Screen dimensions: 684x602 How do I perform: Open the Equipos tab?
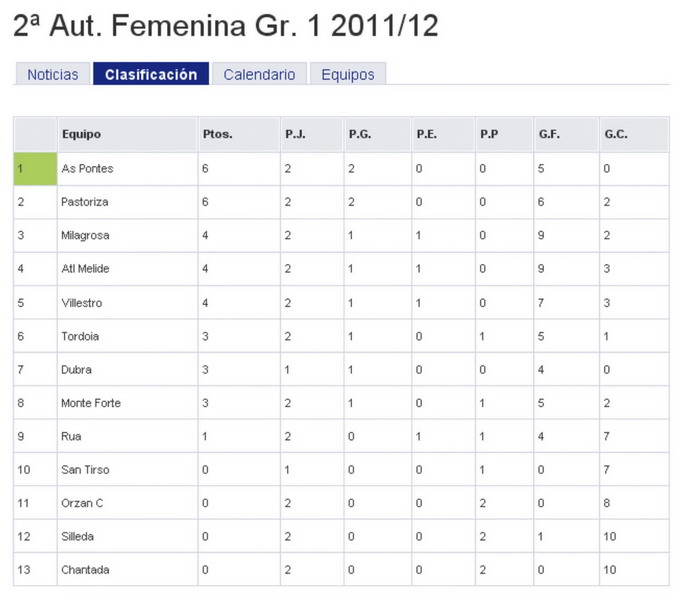click(x=348, y=74)
